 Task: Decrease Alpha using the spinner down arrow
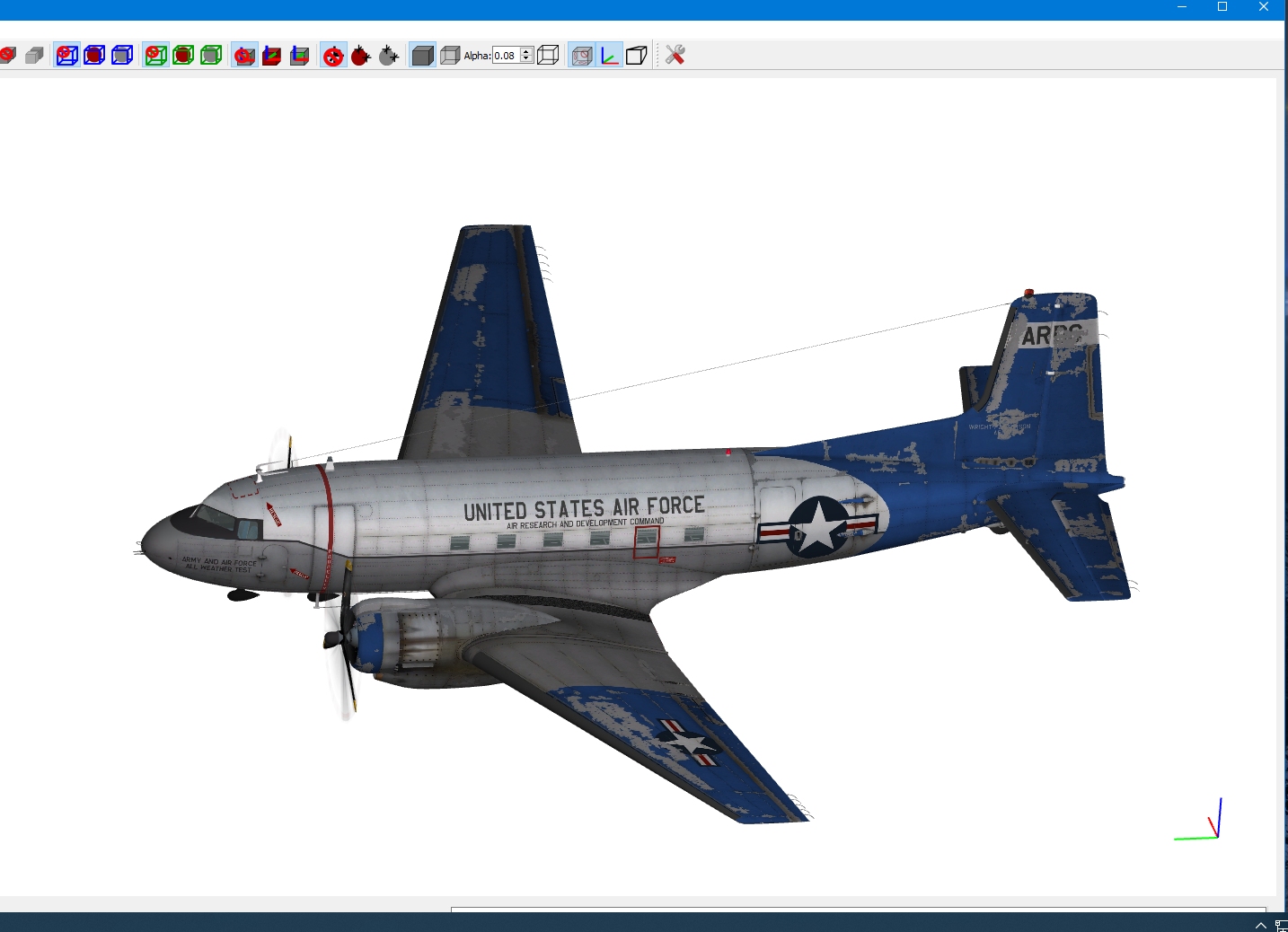pyautogui.click(x=526, y=59)
